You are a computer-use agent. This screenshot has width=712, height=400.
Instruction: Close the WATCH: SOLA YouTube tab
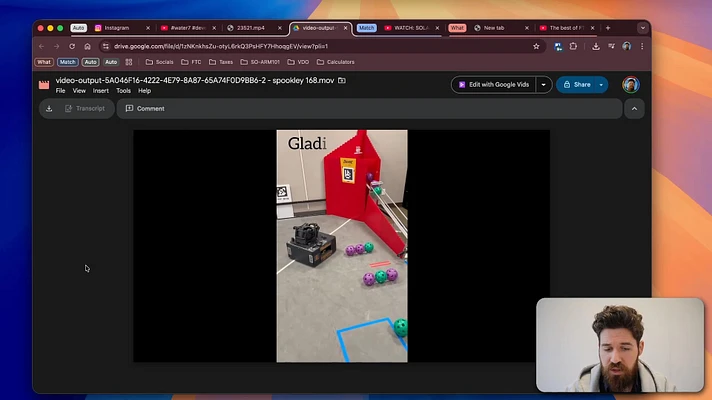click(x=437, y=28)
